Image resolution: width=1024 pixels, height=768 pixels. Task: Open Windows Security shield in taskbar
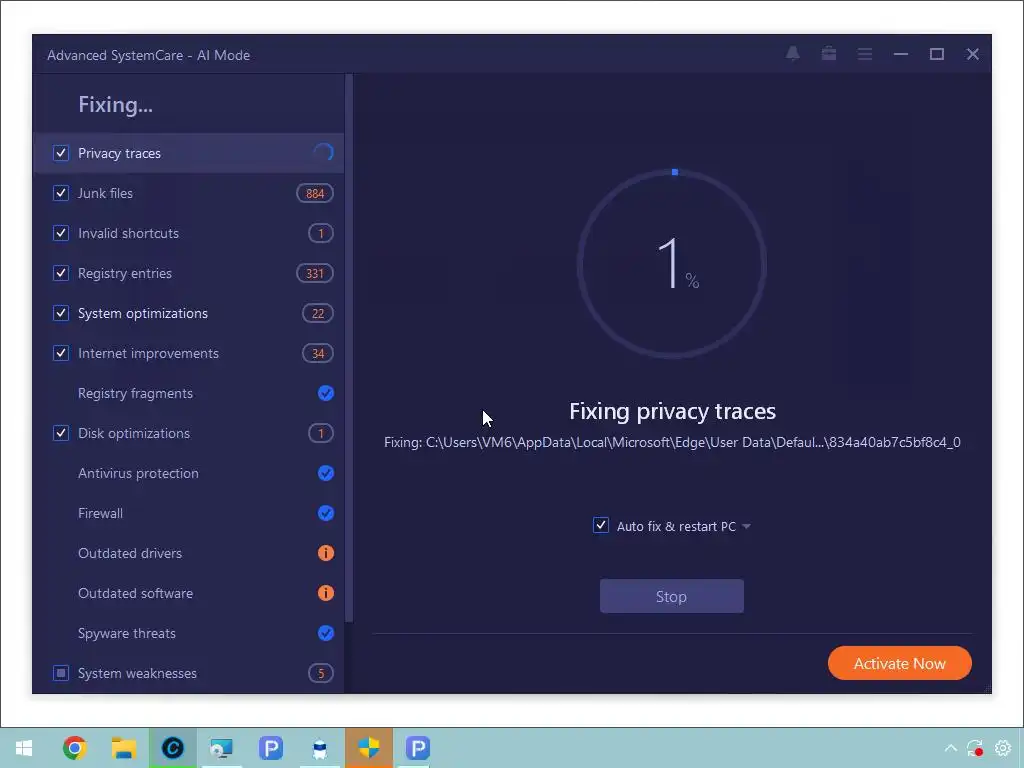point(369,748)
